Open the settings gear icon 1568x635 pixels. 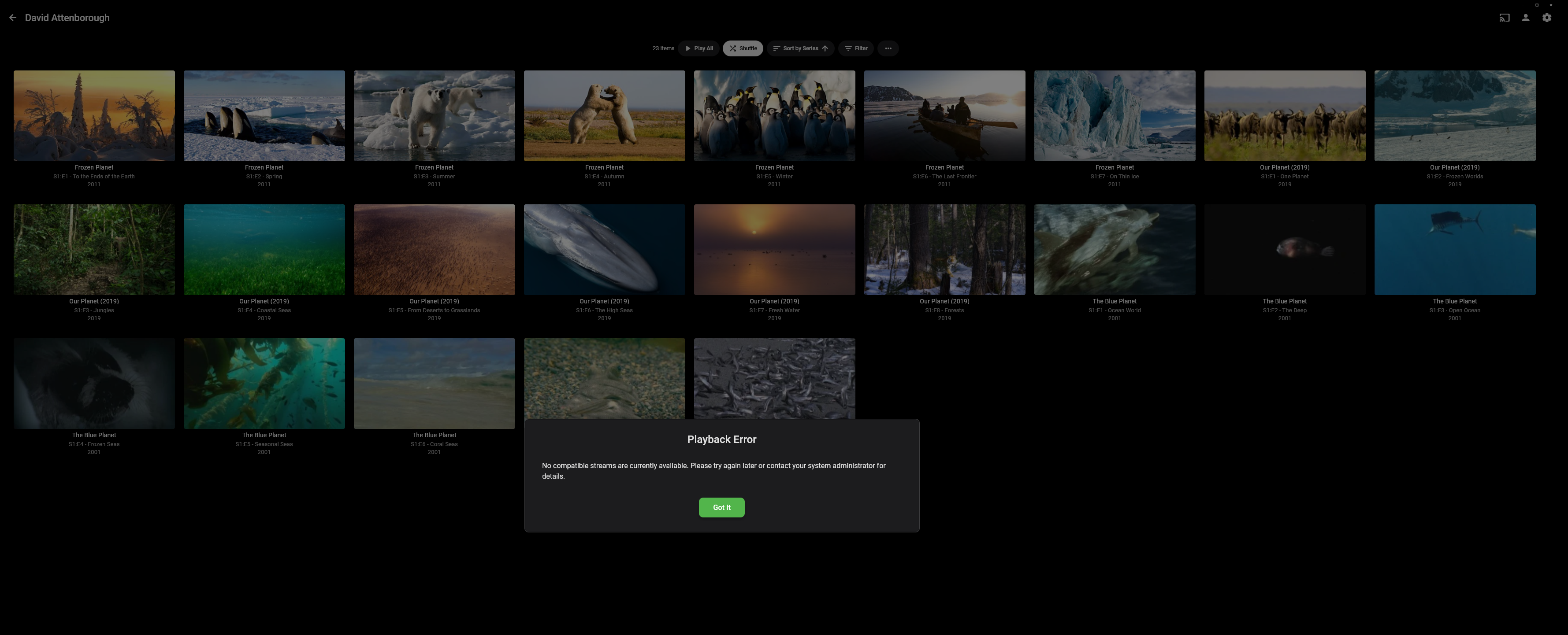point(1547,18)
